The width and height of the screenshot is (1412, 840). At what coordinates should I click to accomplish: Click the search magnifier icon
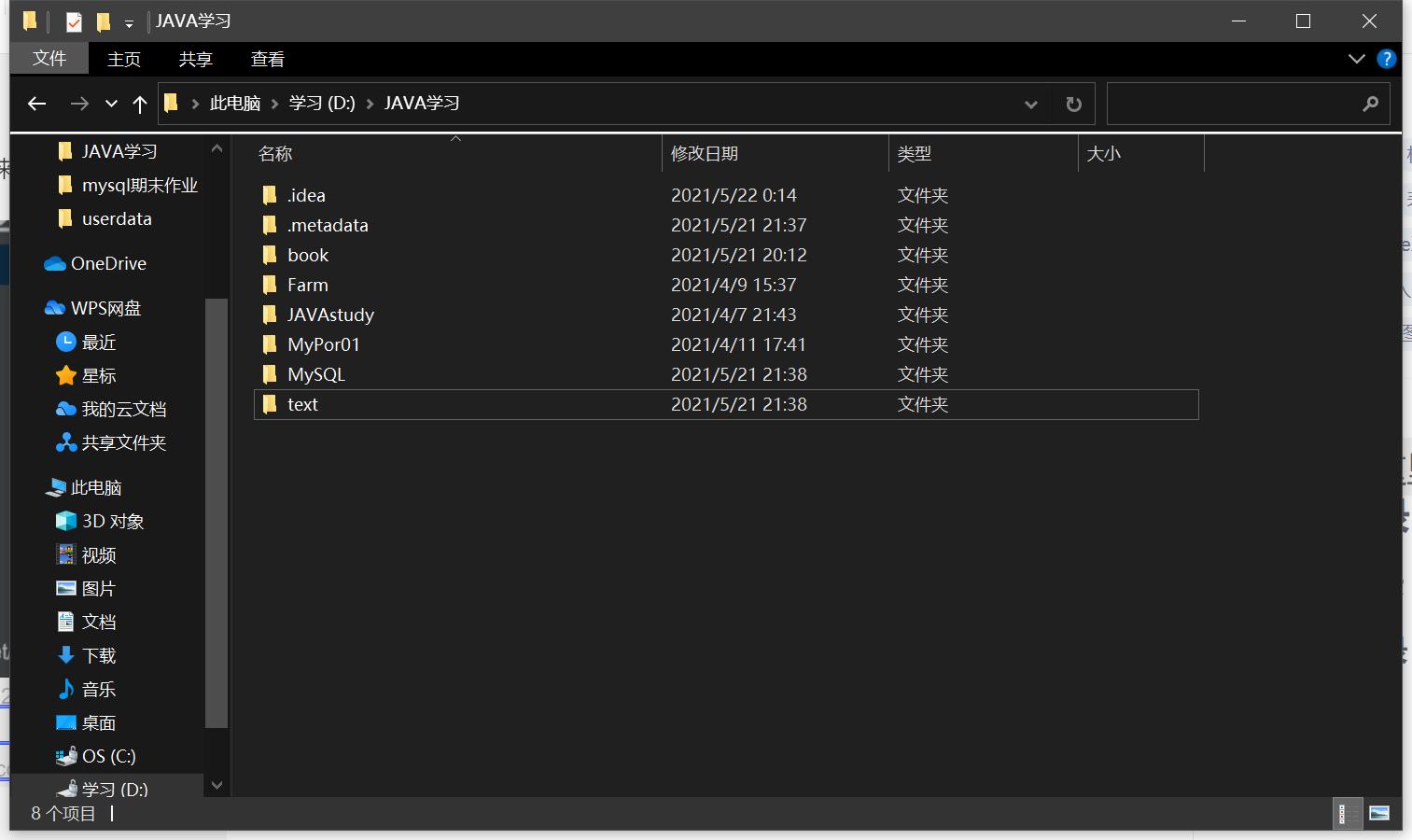click(1370, 104)
